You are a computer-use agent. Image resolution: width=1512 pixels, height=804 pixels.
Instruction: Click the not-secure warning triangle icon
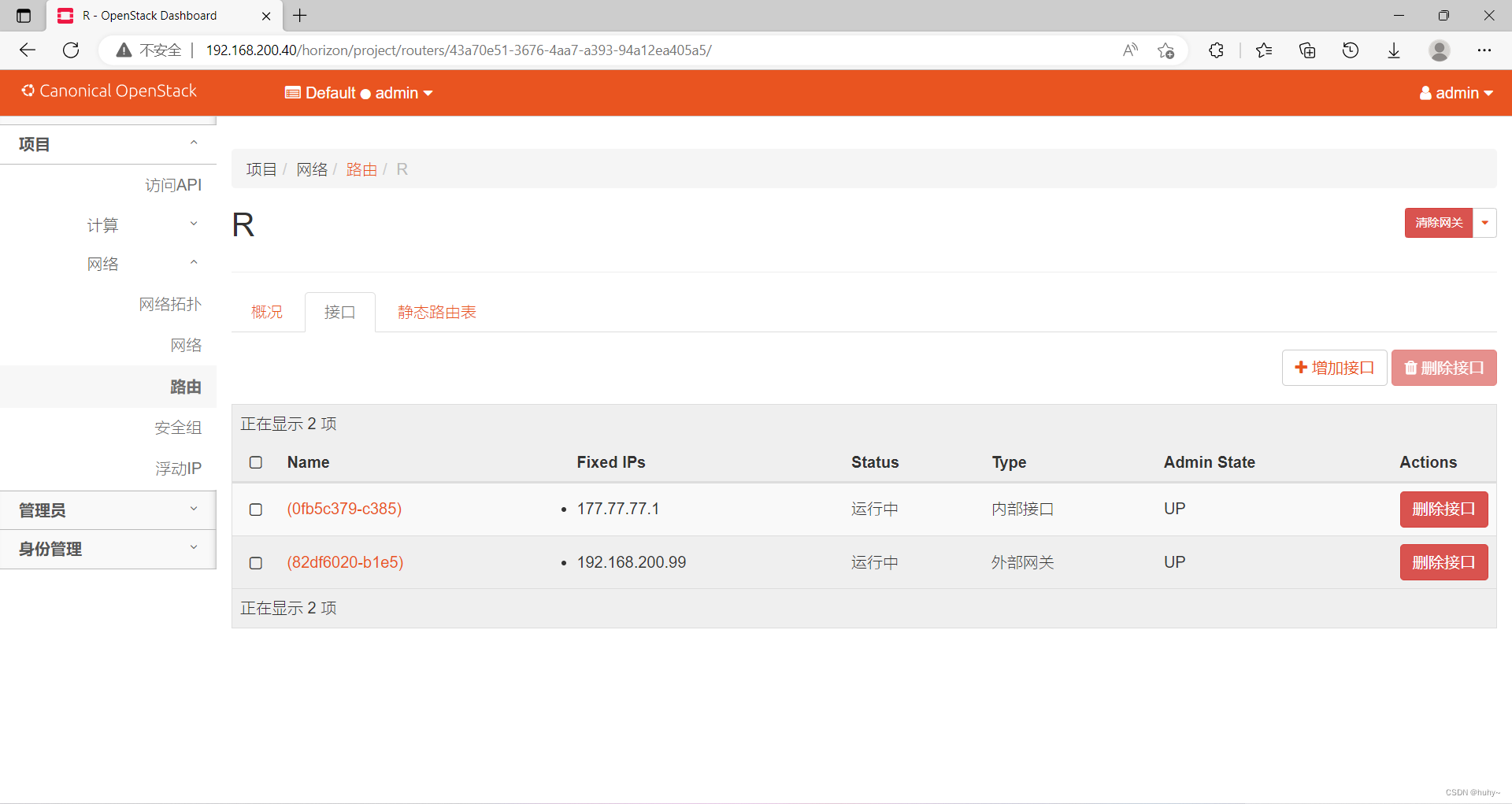[x=124, y=50]
